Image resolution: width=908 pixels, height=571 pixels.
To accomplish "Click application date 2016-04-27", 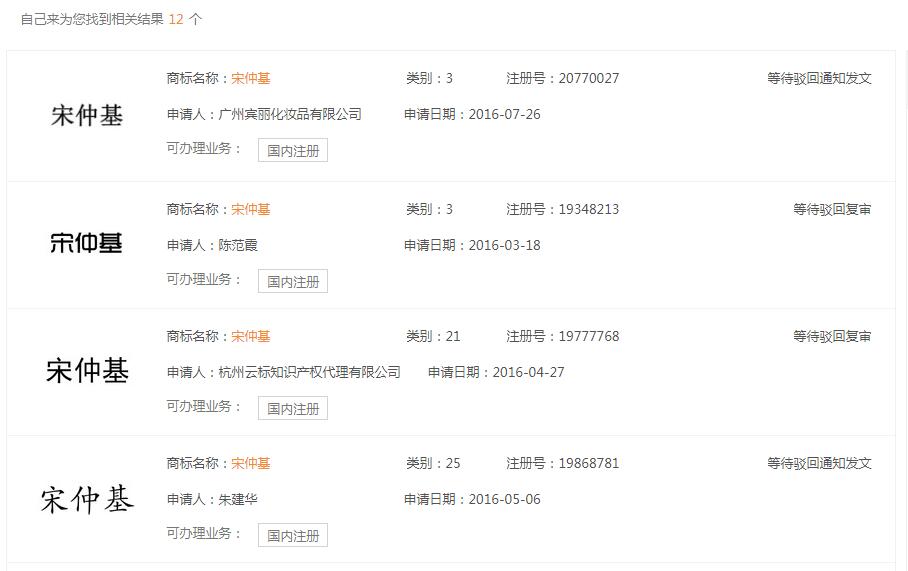I will pyautogui.click(x=528, y=372).
